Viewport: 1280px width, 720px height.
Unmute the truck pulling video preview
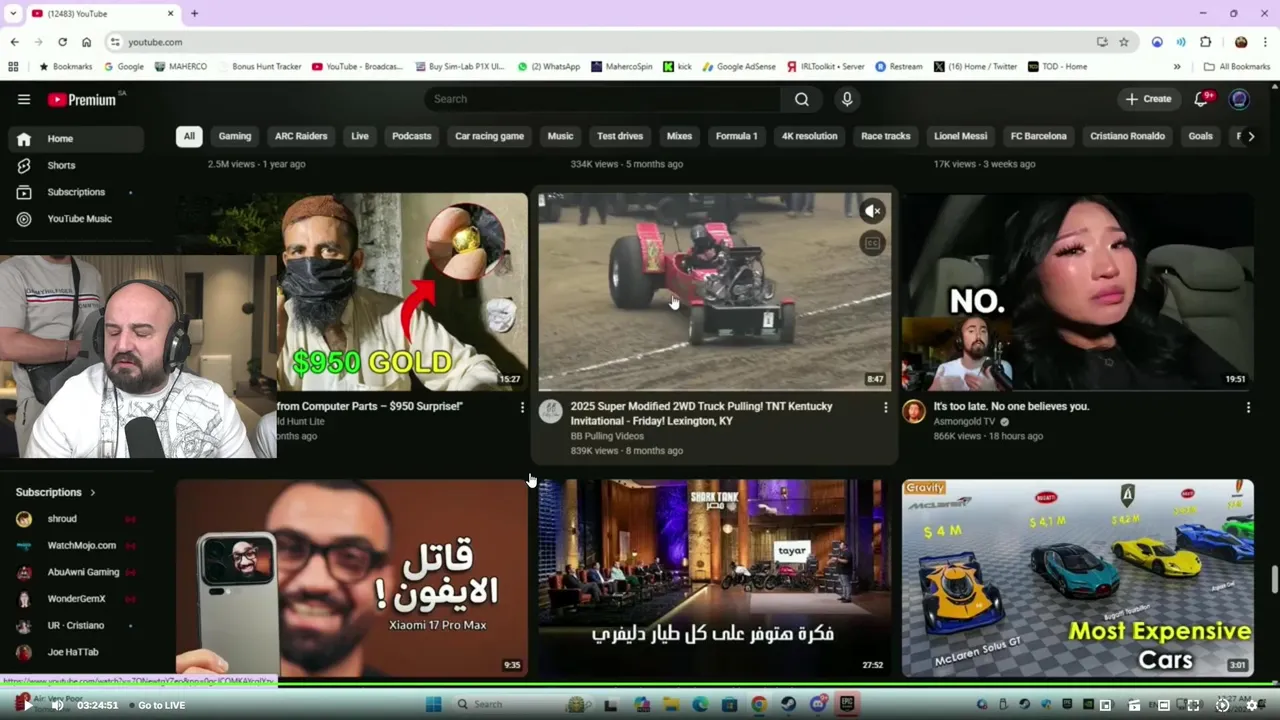coord(872,211)
